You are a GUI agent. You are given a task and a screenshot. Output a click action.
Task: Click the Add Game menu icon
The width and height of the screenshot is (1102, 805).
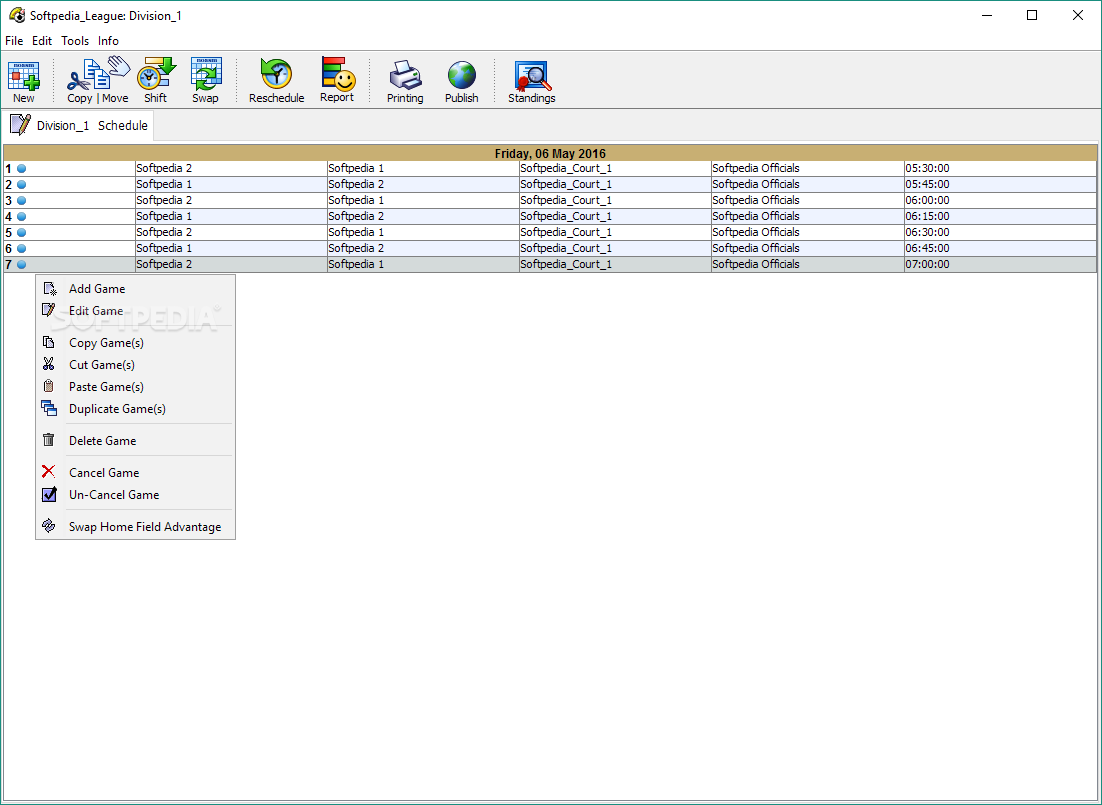point(49,289)
